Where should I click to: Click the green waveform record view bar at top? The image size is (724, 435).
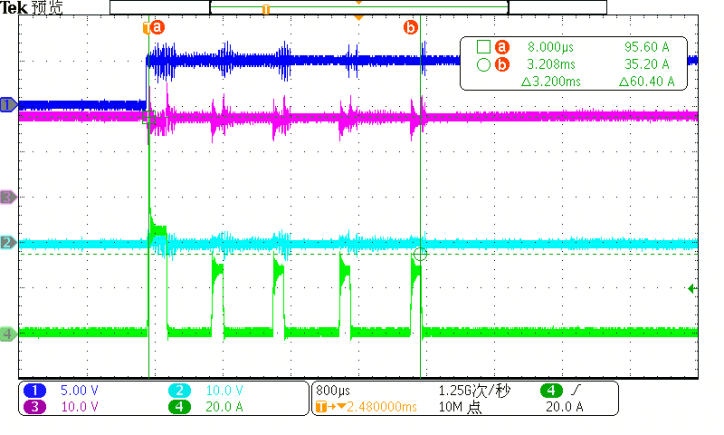(359, 7)
